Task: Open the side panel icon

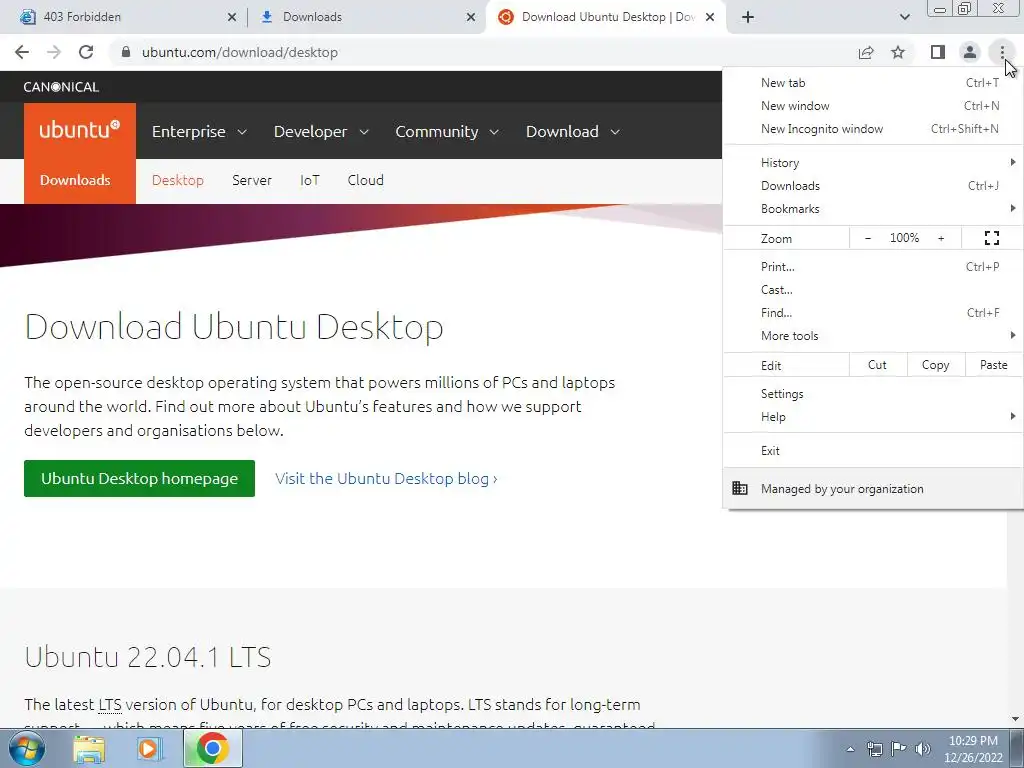Action: [938, 52]
